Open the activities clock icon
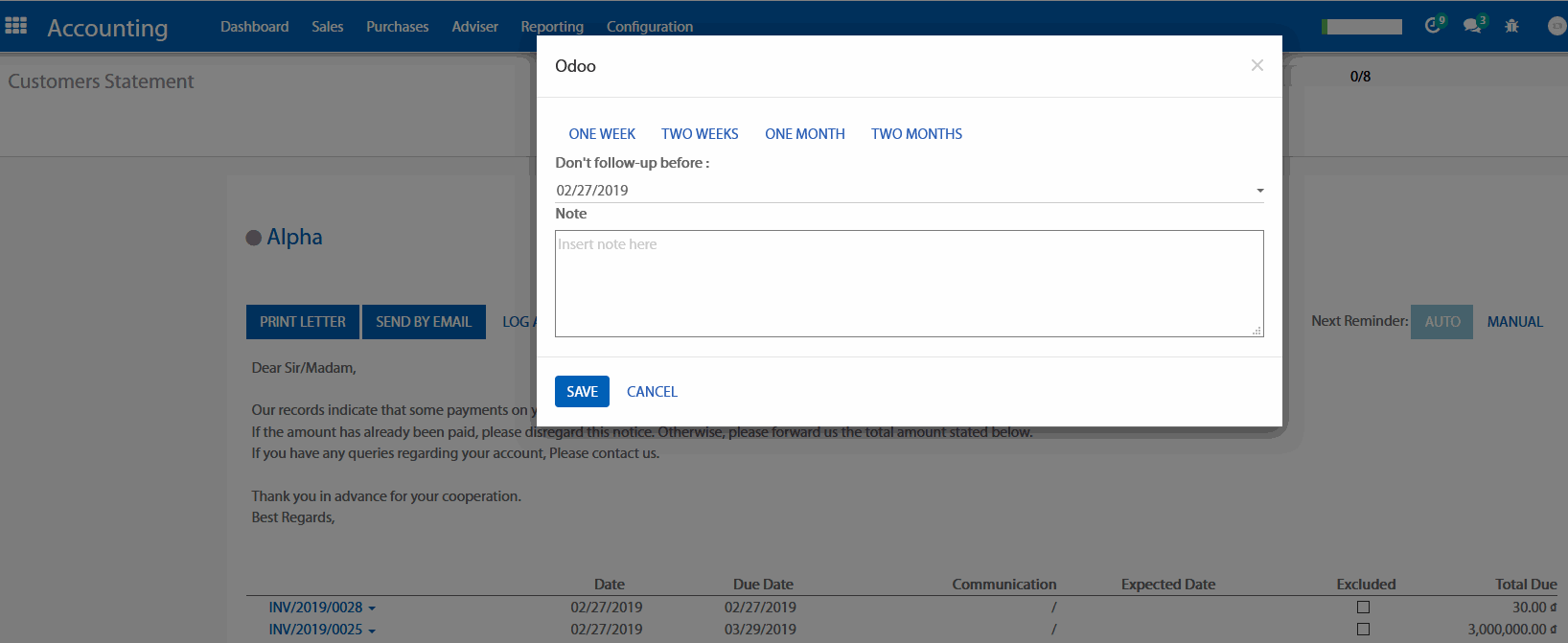Image resolution: width=1568 pixels, height=643 pixels. click(x=1433, y=26)
